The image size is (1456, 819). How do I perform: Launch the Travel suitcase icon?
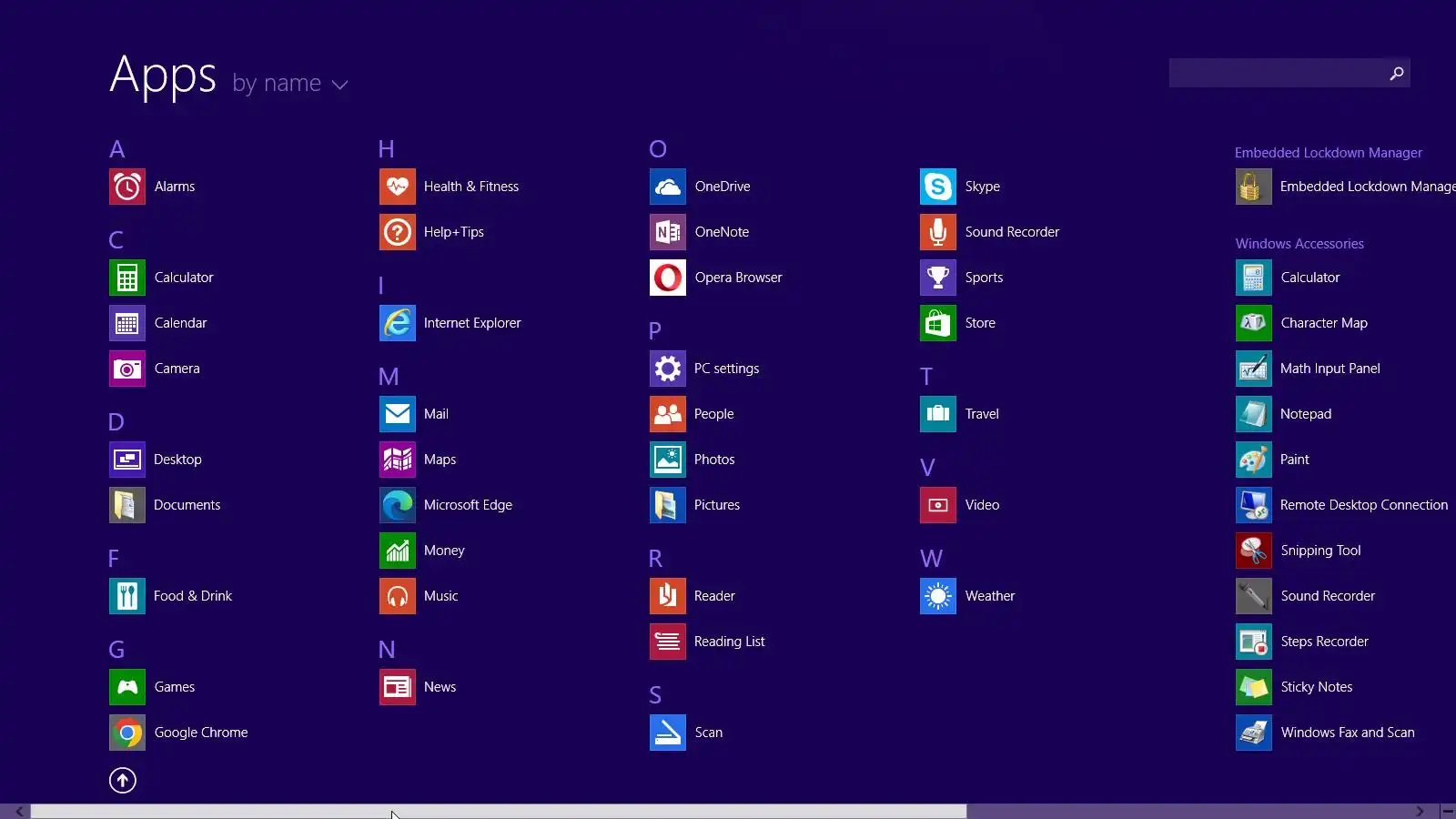tap(938, 414)
